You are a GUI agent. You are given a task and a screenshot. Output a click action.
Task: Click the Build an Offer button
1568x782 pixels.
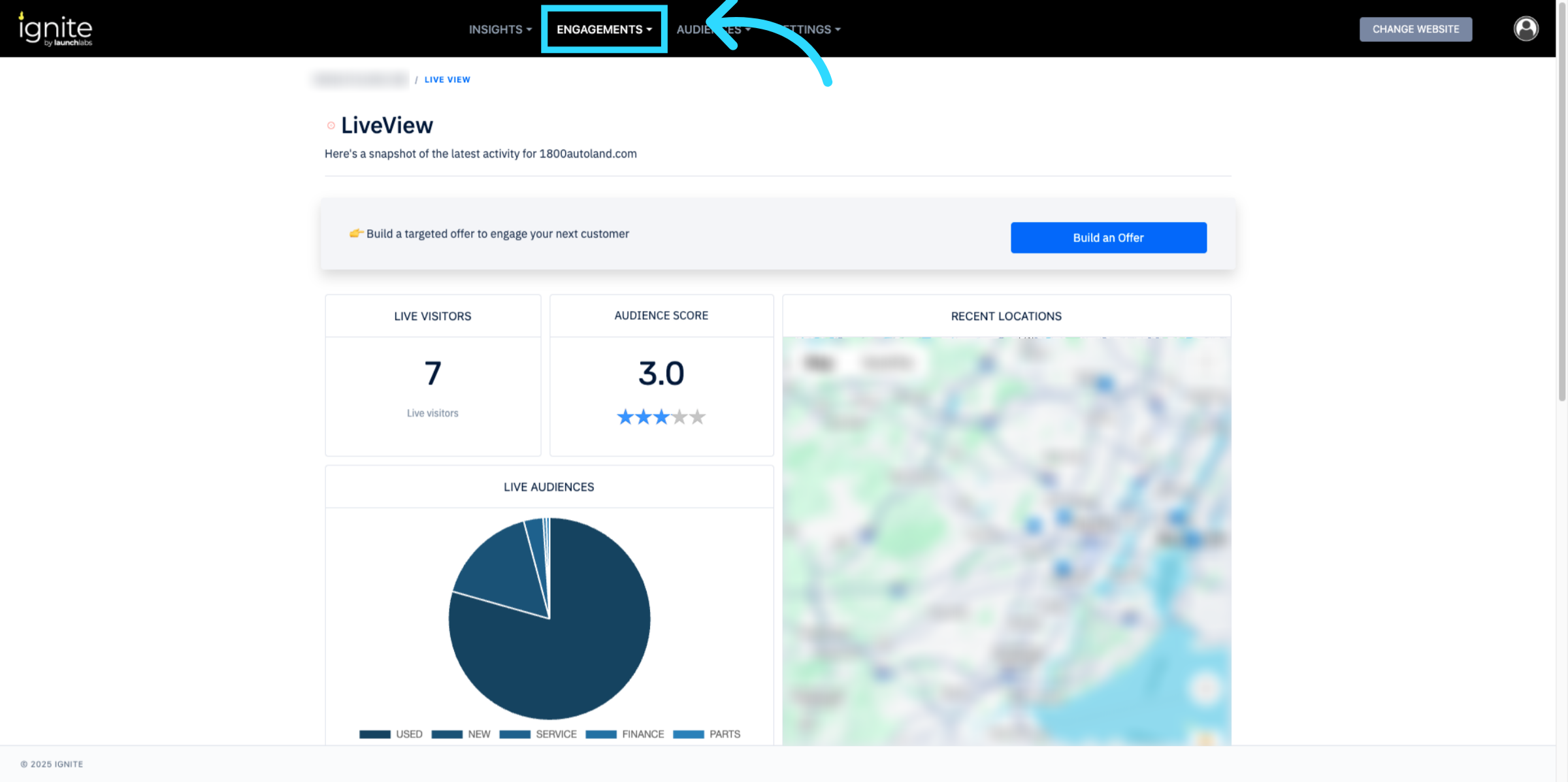(x=1108, y=238)
